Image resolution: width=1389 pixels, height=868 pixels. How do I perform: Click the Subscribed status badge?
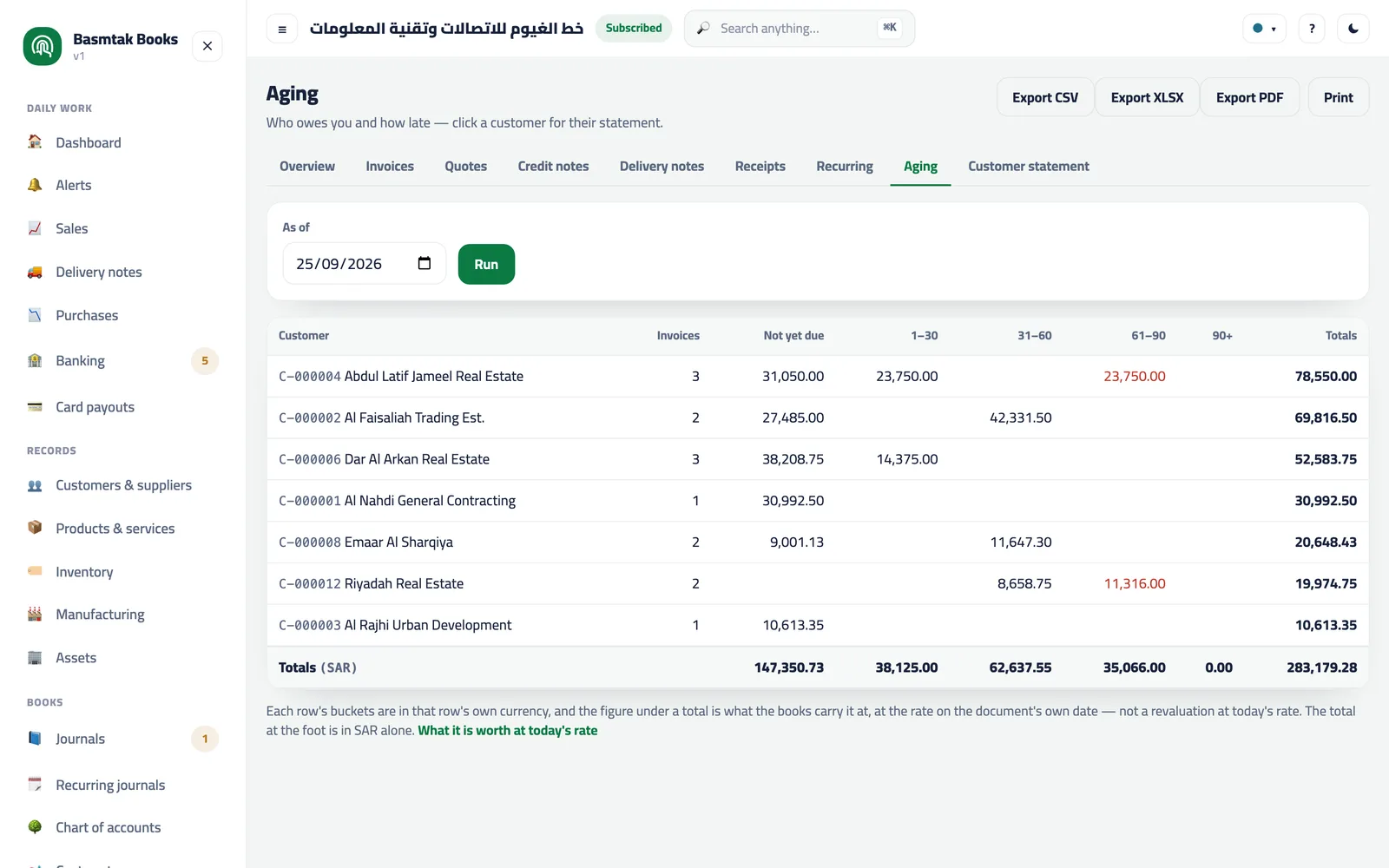pyautogui.click(x=634, y=28)
